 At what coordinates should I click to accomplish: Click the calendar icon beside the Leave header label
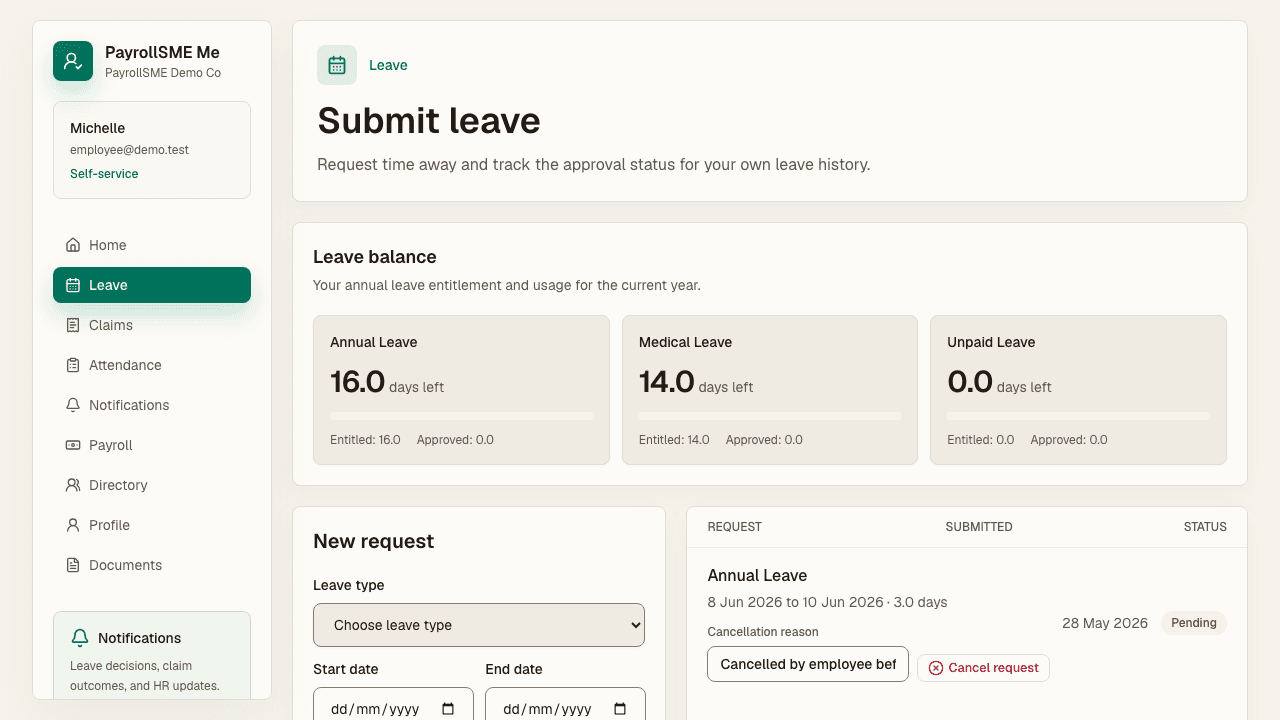point(337,65)
